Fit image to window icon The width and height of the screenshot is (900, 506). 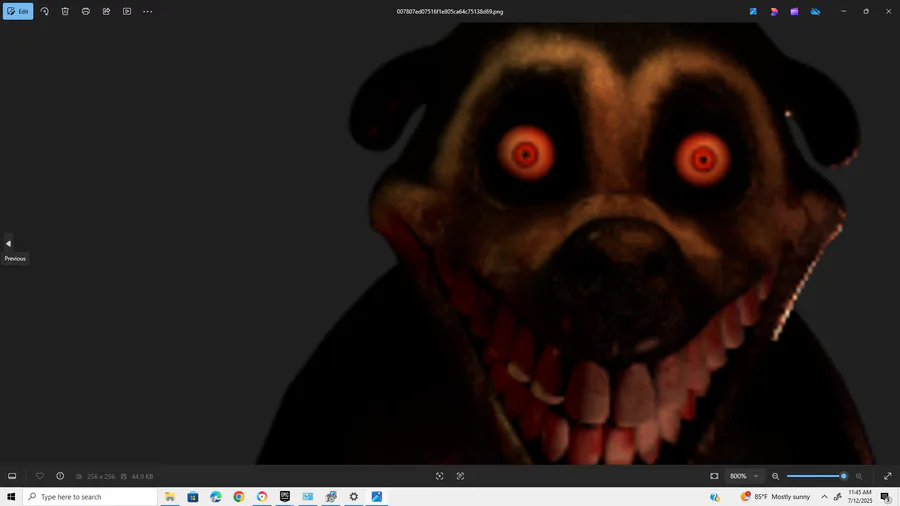click(714, 476)
